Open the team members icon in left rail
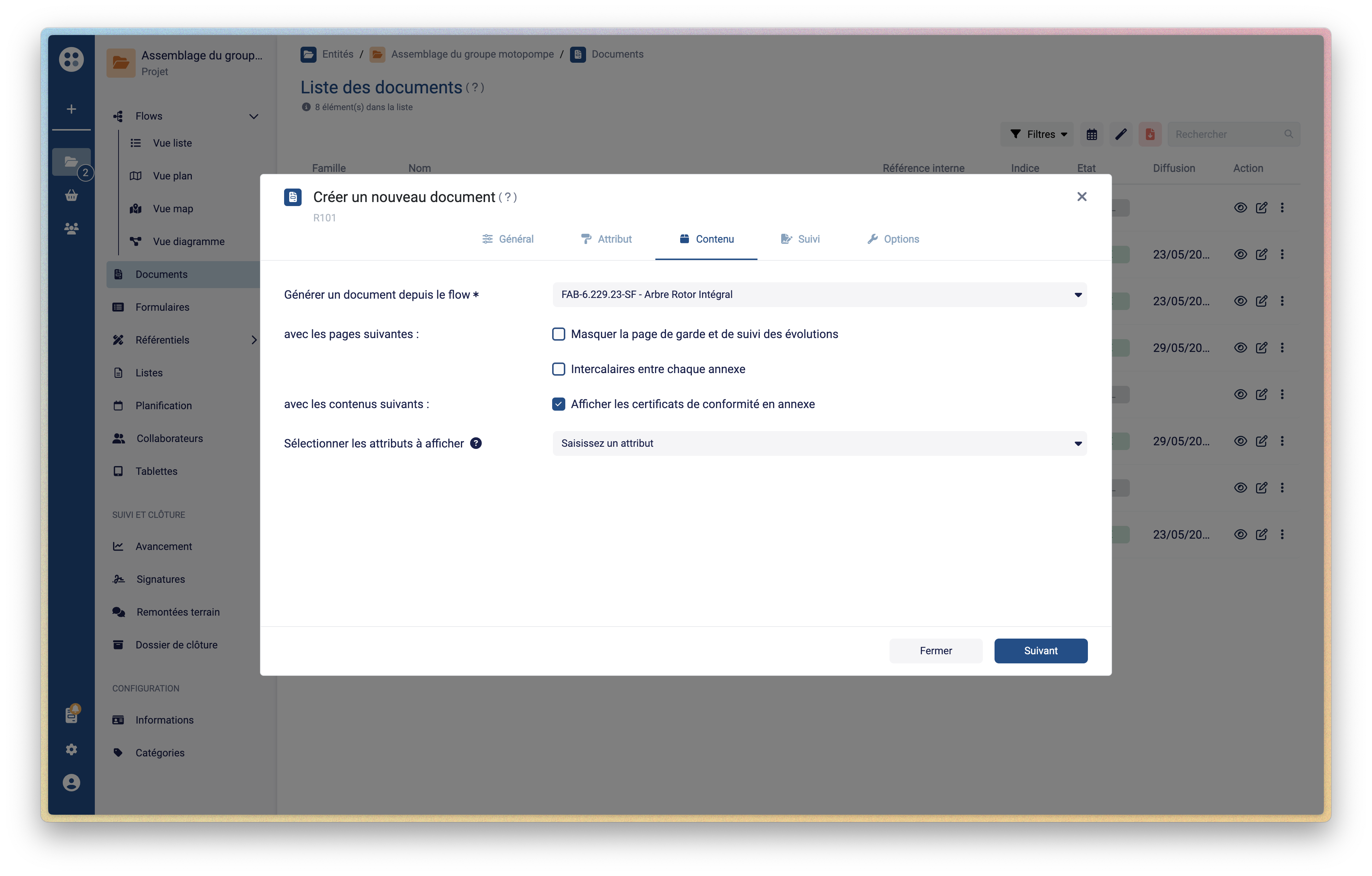Viewport: 1372px width, 876px height. tap(71, 229)
